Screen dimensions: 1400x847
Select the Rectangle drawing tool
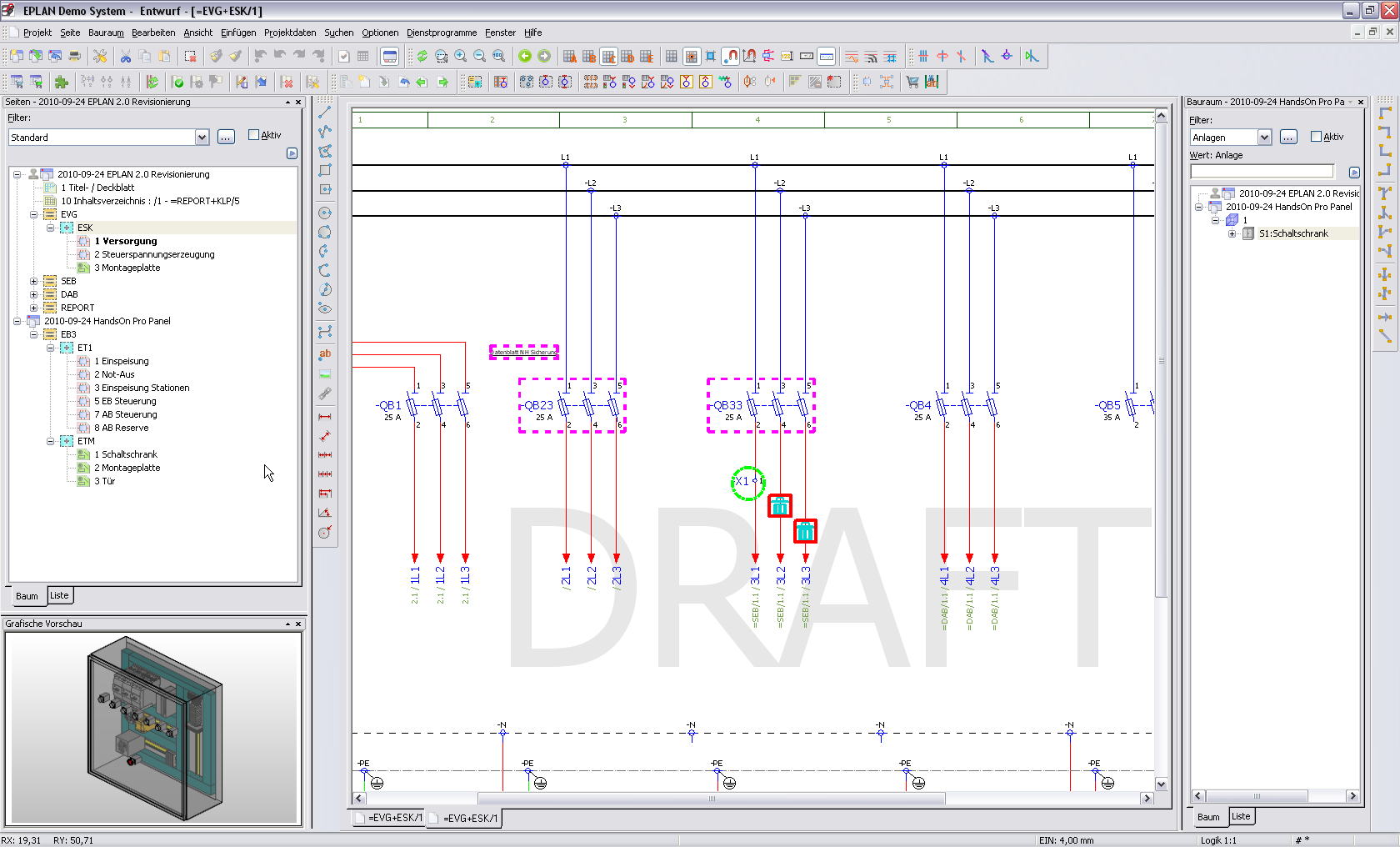pyautogui.click(x=325, y=170)
